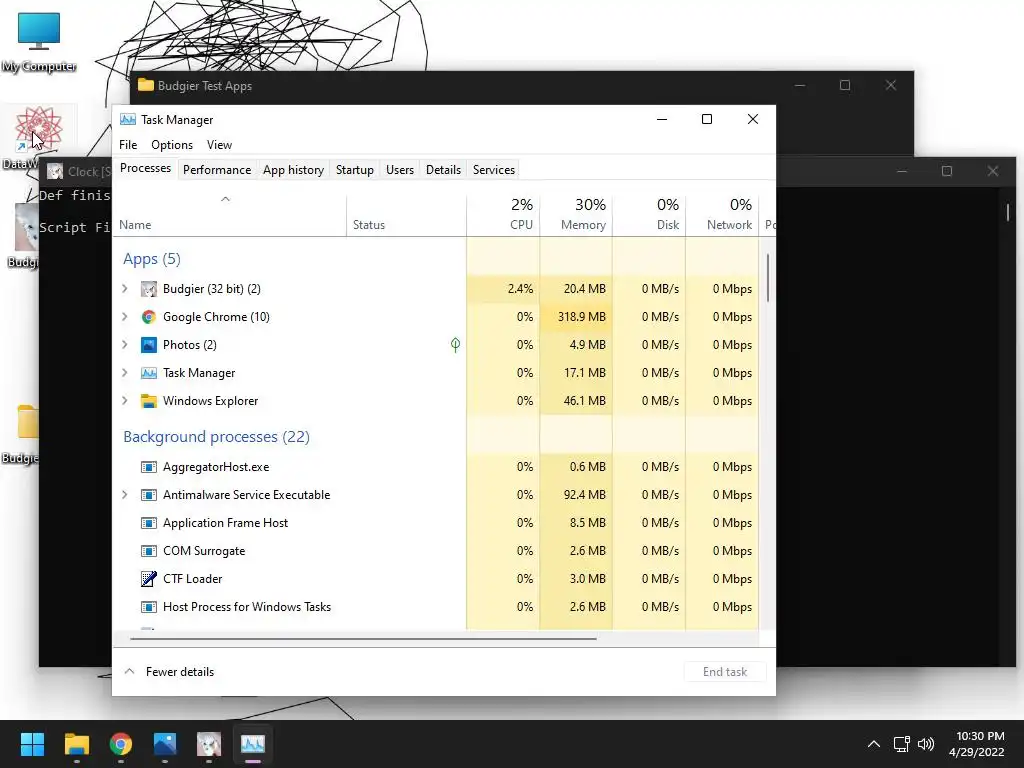Click the Antimalware Service Executable icon
The image size is (1024, 768).
(x=149, y=495)
